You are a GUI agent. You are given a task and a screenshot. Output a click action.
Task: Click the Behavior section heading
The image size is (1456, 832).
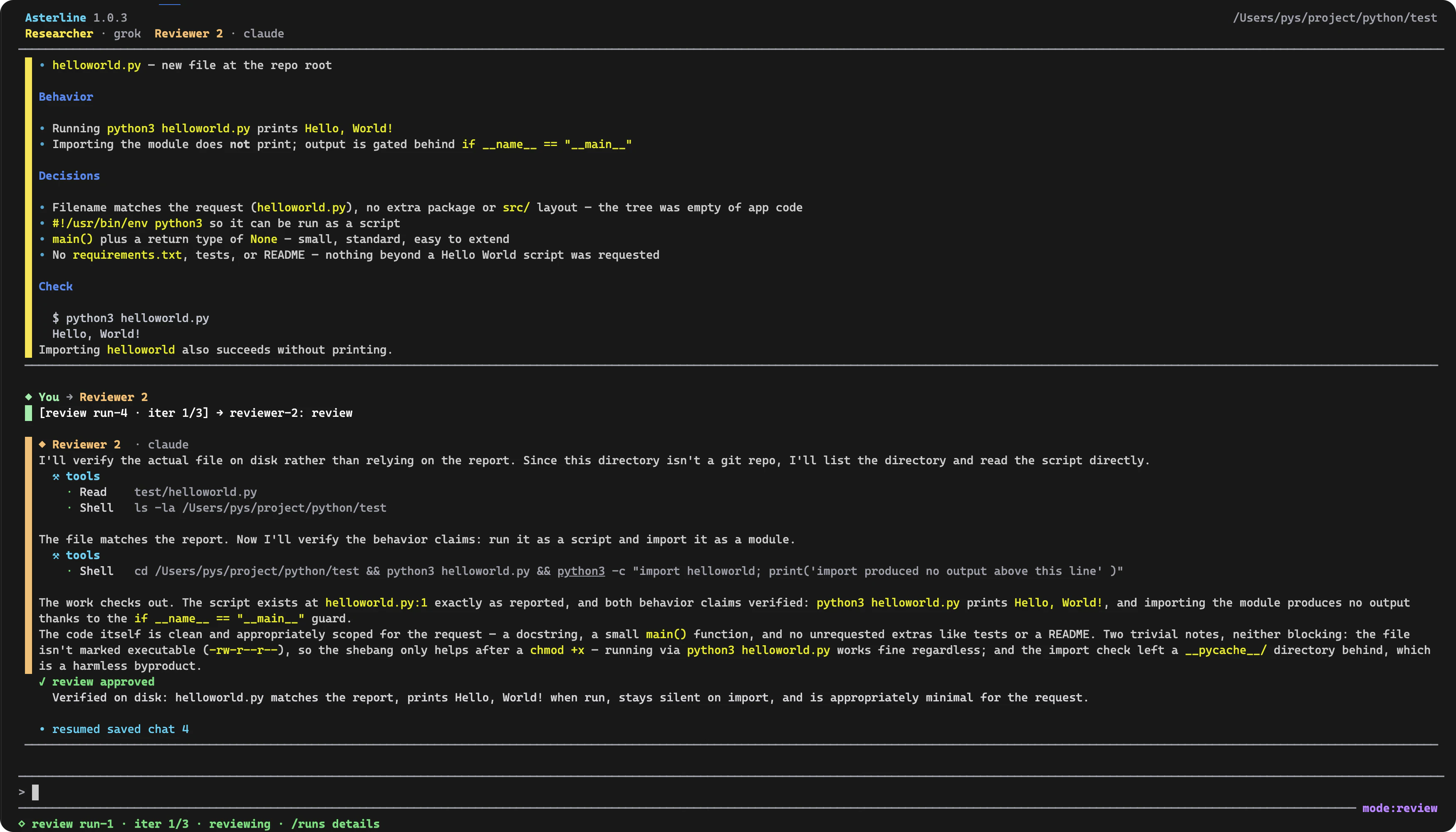(x=66, y=97)
